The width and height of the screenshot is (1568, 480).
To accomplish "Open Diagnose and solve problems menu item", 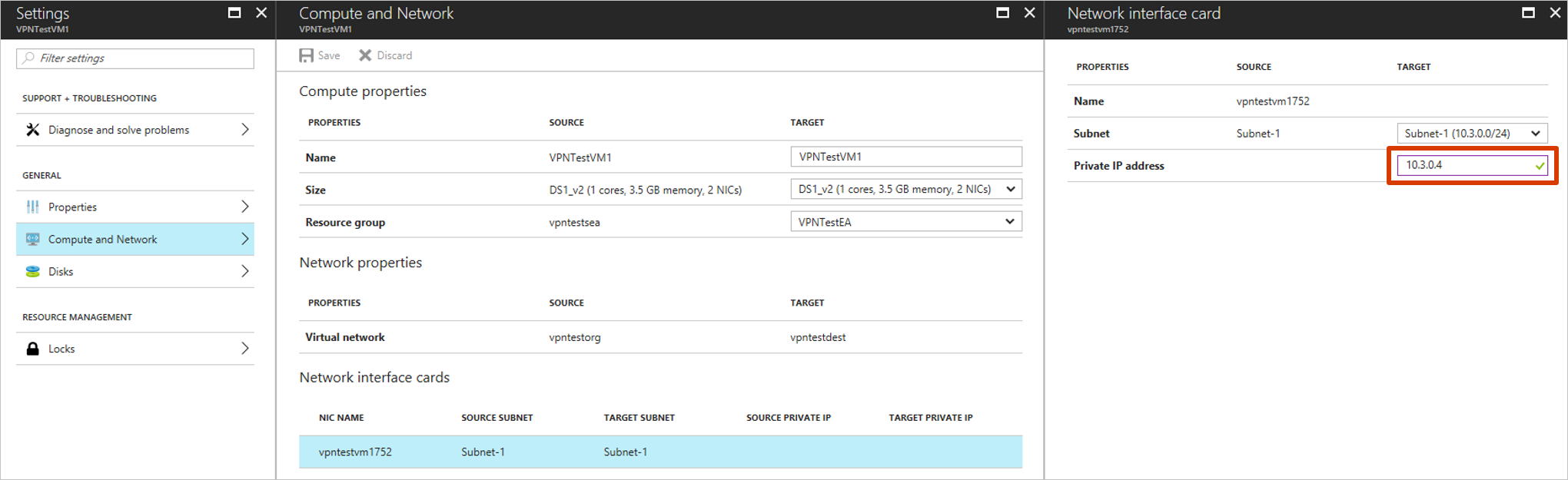I will pos(135,130).
